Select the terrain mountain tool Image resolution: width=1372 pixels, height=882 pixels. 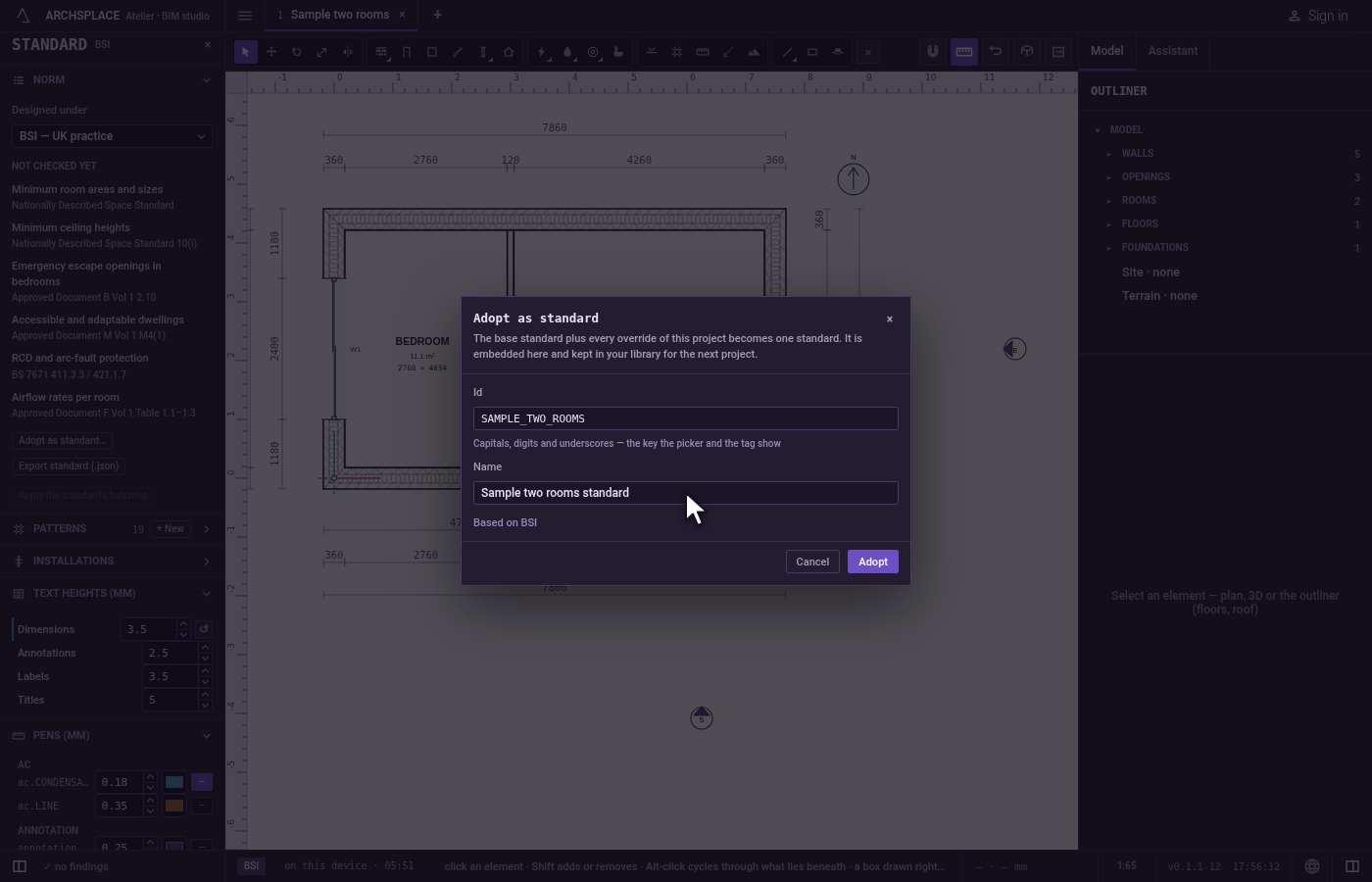[x=754, y=52]
